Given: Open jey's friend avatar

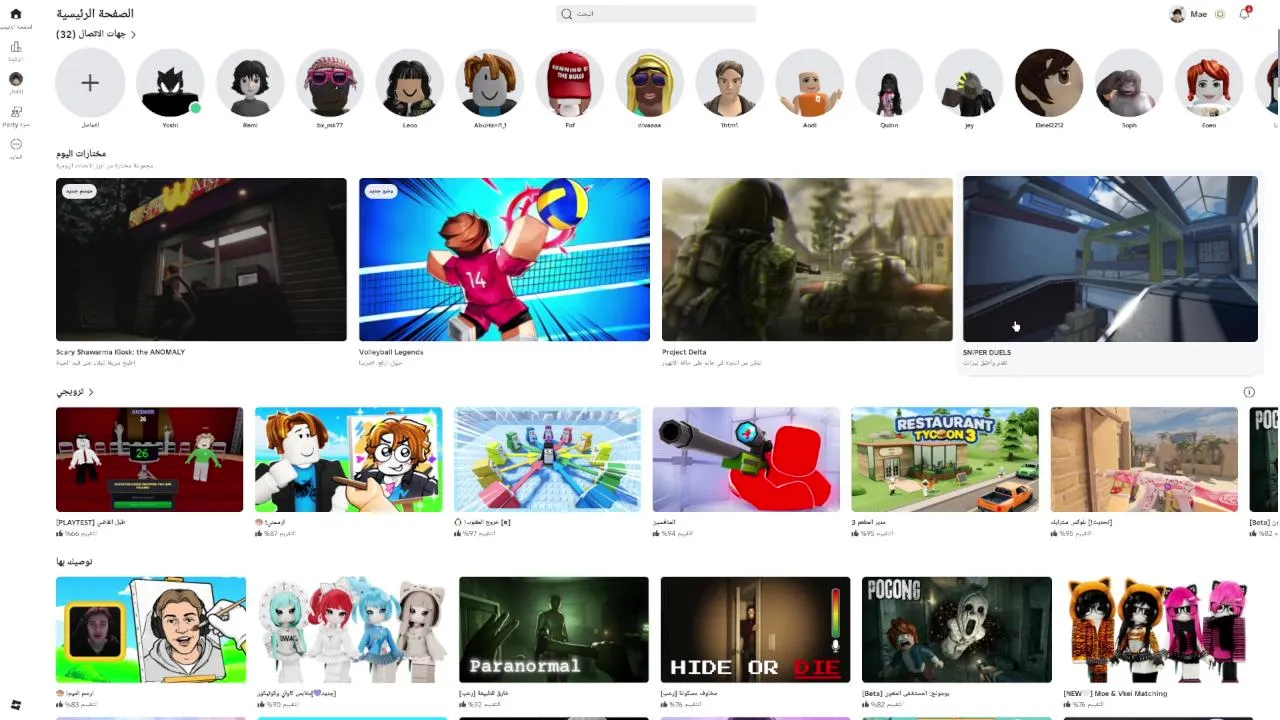Looking at the screenshot, I should pyautogui.click(x=970, y=83).
